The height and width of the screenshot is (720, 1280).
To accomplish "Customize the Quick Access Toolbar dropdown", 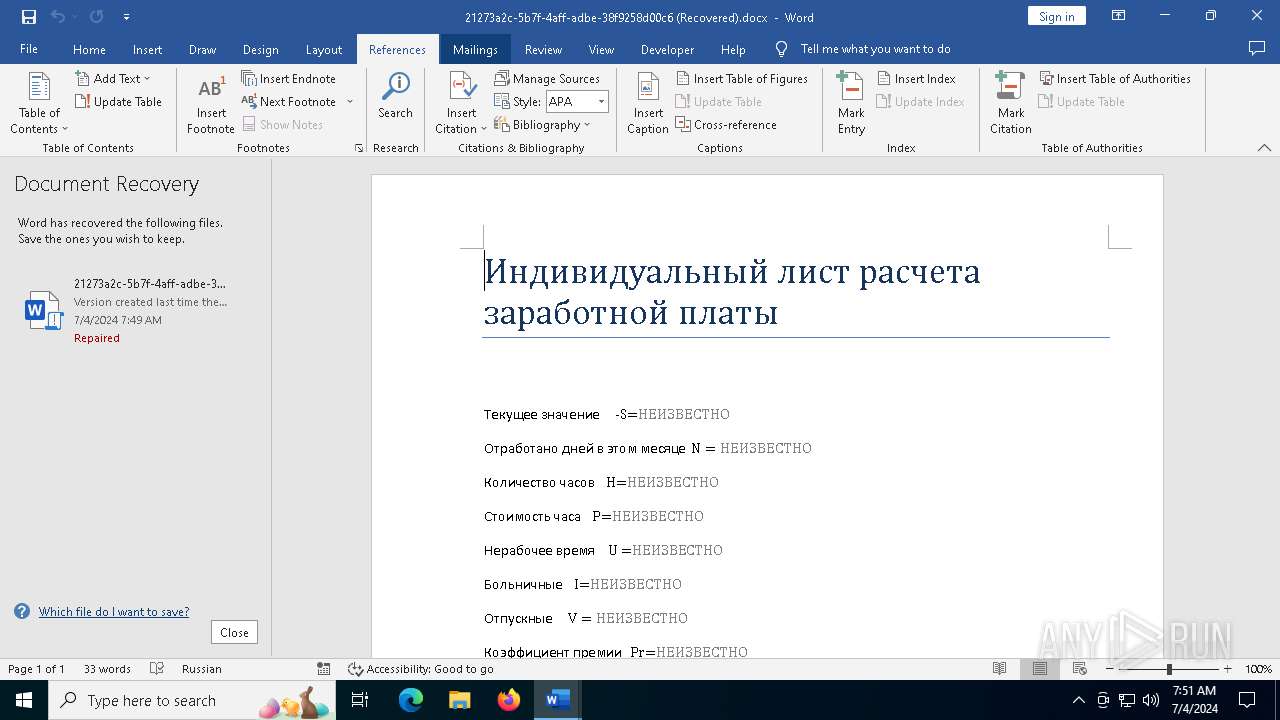I will [x=126, y=17].
